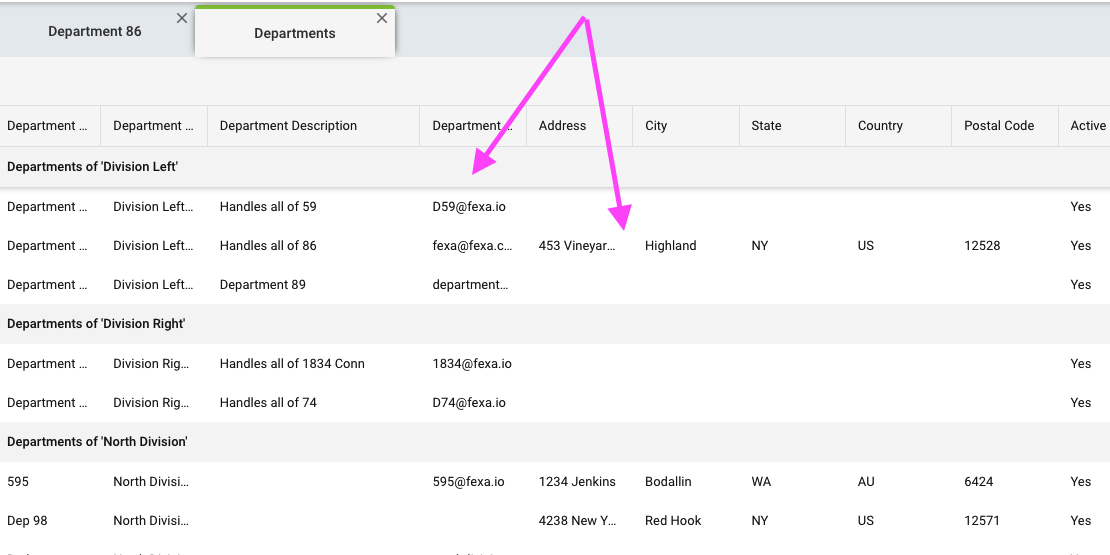Select the Bodallin city cell

[x=671, y=482]
